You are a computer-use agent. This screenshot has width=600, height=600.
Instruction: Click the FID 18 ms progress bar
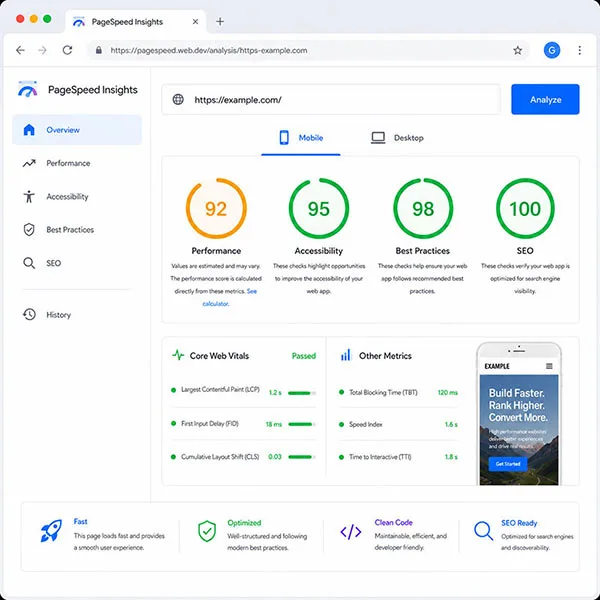coord(302,424)
